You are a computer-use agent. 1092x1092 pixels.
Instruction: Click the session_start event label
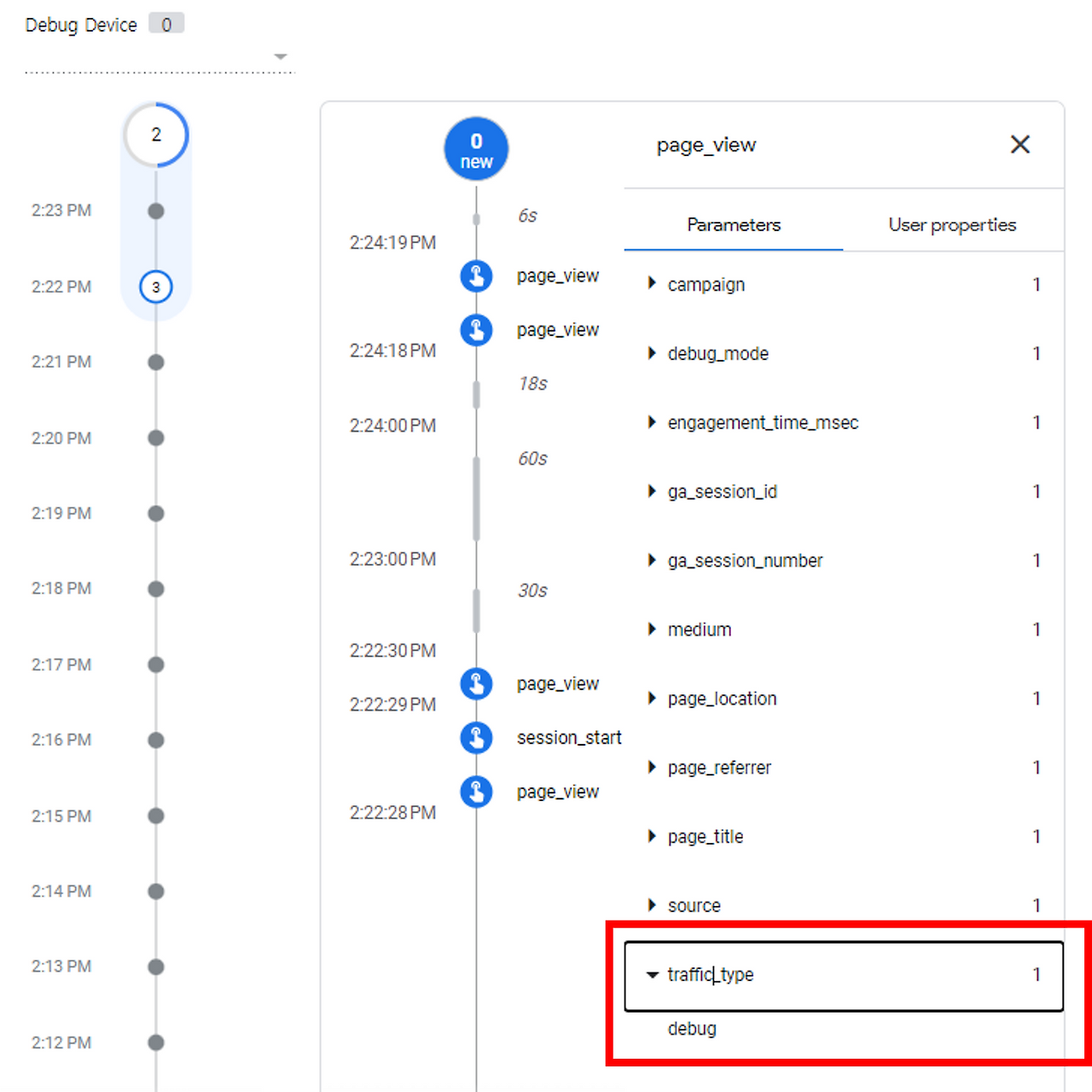pos(569,738)
